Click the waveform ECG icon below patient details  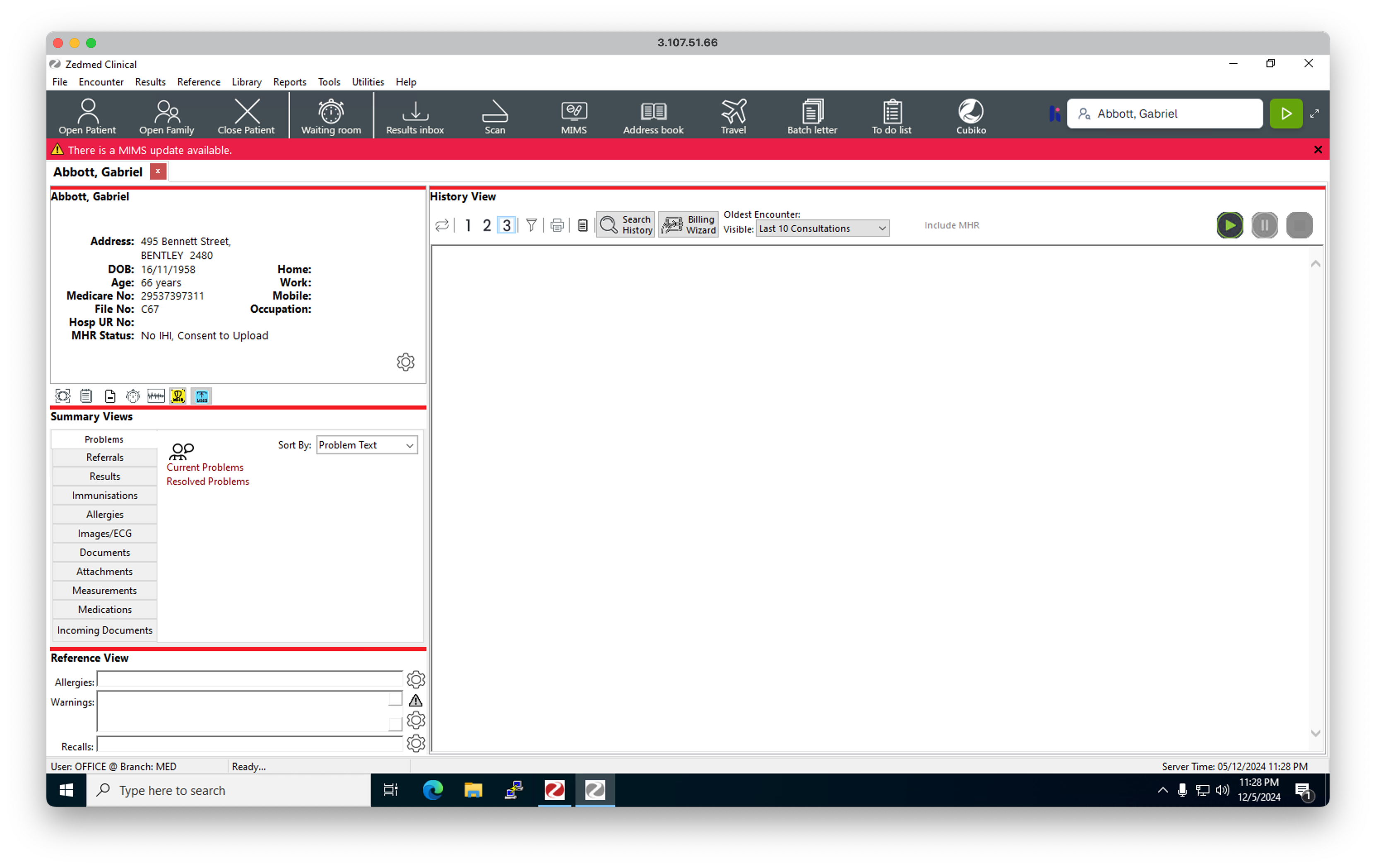tap(155, 396)
